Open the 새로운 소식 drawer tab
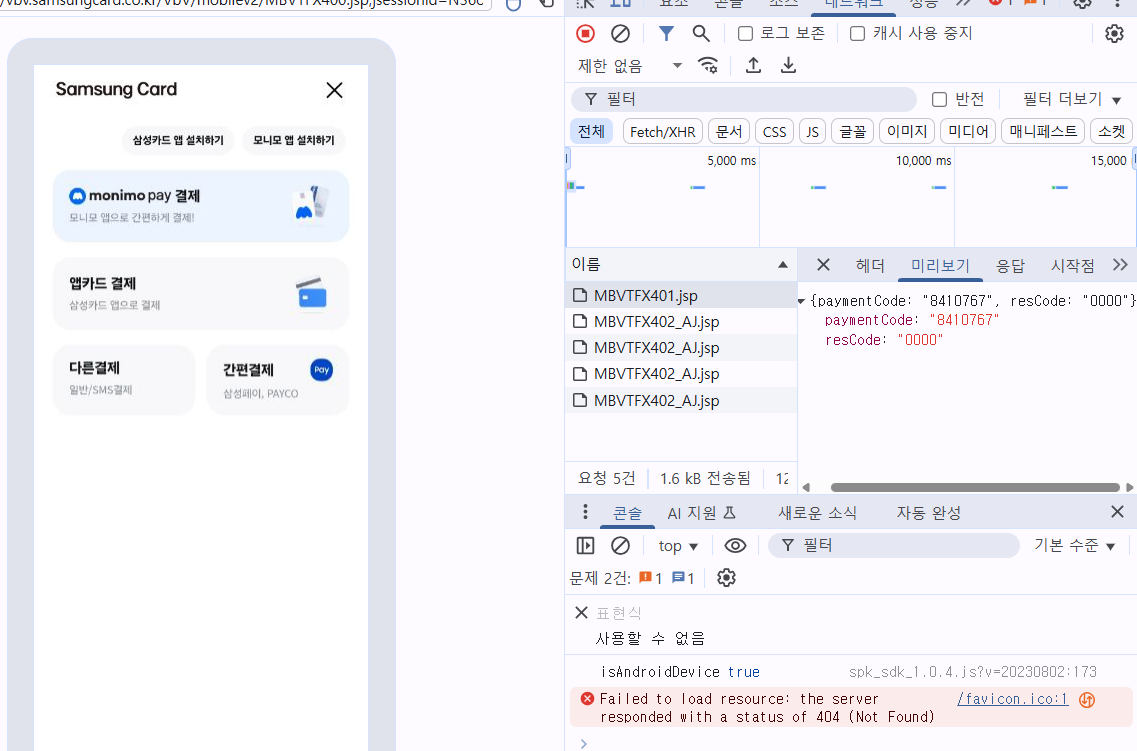1137x751 pixels. 818,513
